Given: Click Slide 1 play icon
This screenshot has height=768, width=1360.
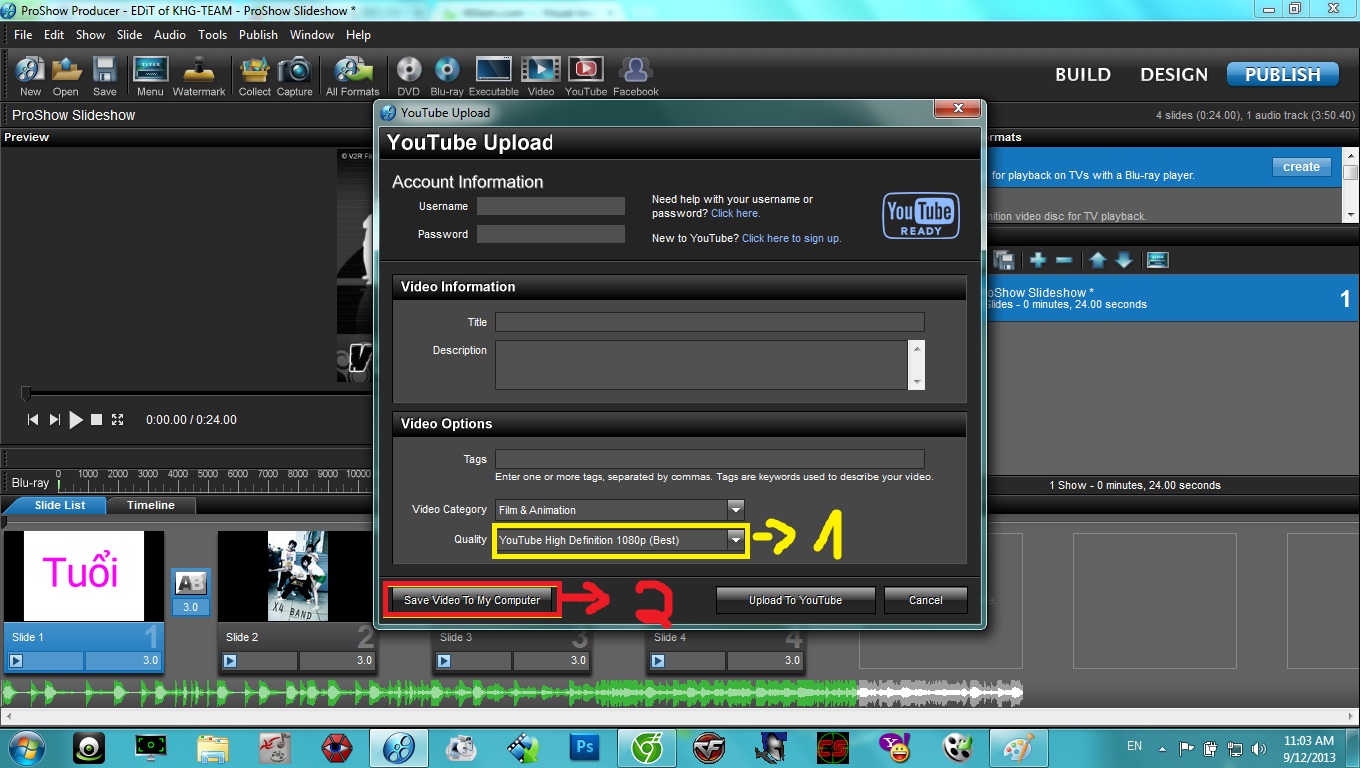Looking at the screenshot, I should (x=16, y=660).
